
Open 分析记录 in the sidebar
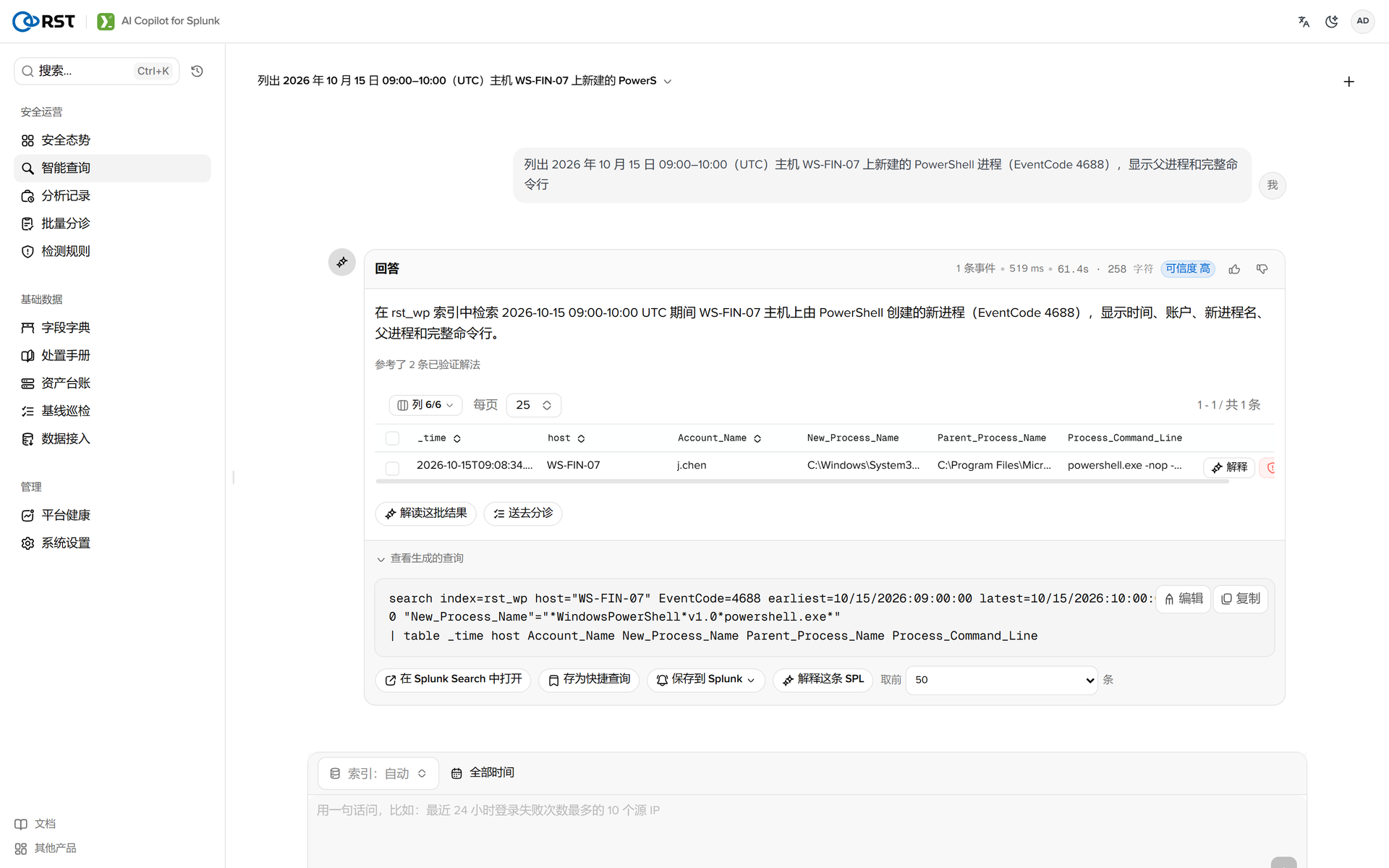point(112,196)
